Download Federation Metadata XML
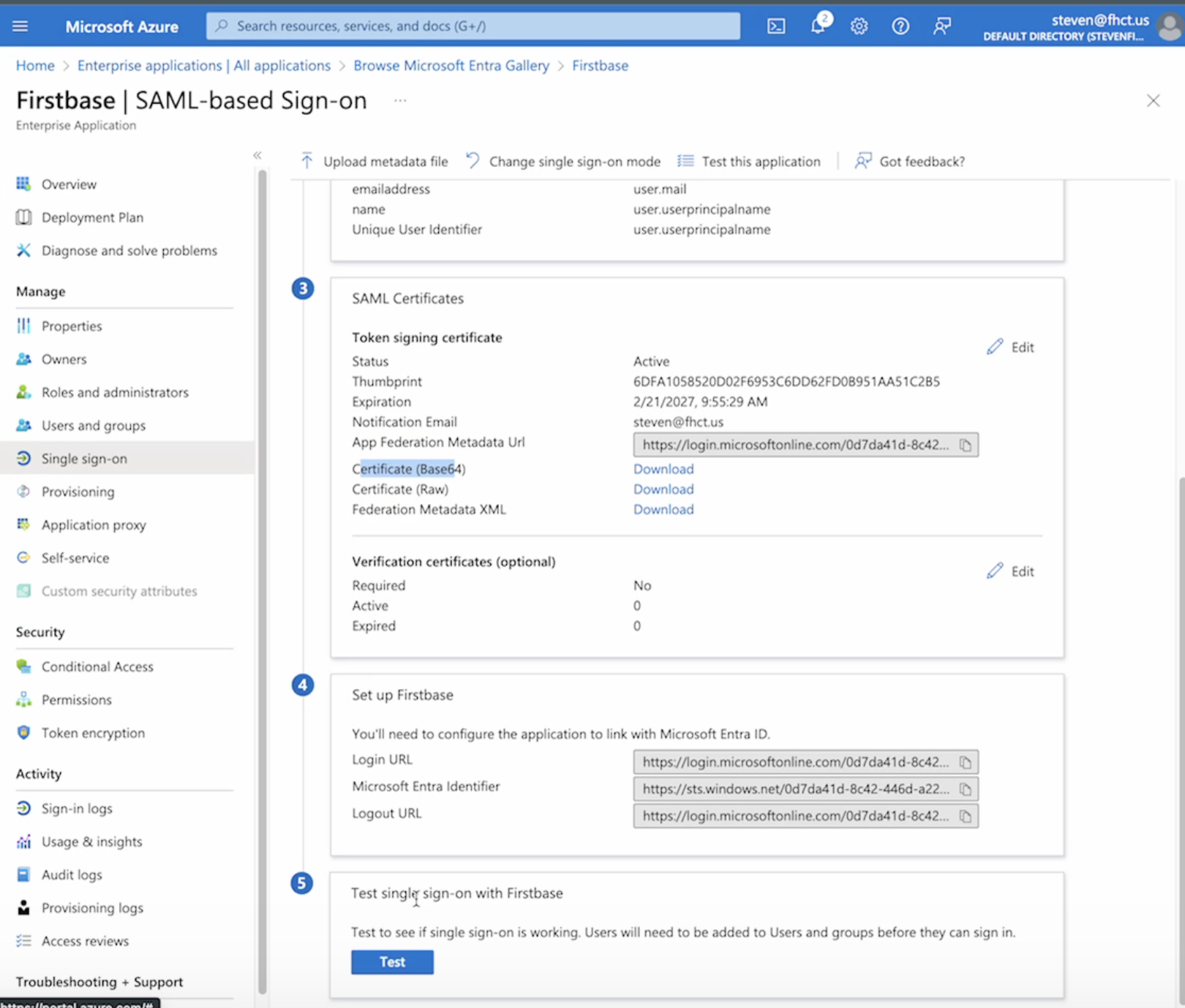Image resolution: width=1185 pixels, height=1008 pixels. [x=663, y=510]
